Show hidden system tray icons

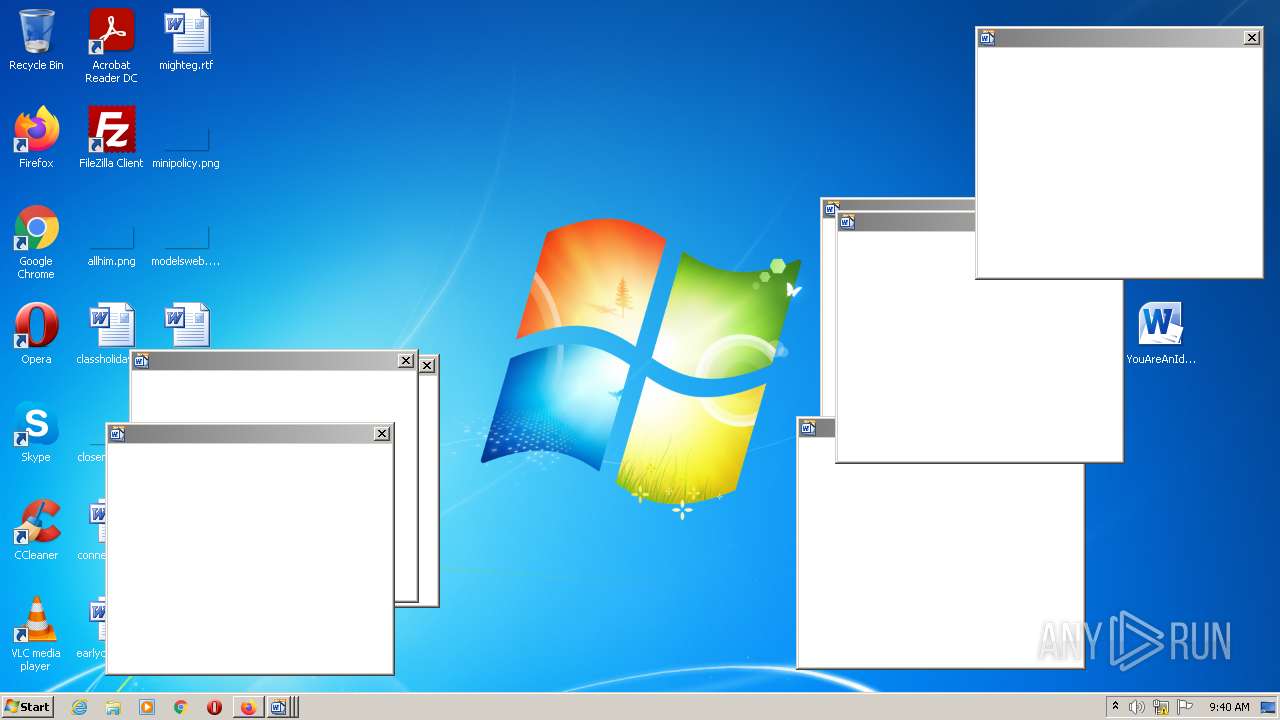tap(1115, 707)
